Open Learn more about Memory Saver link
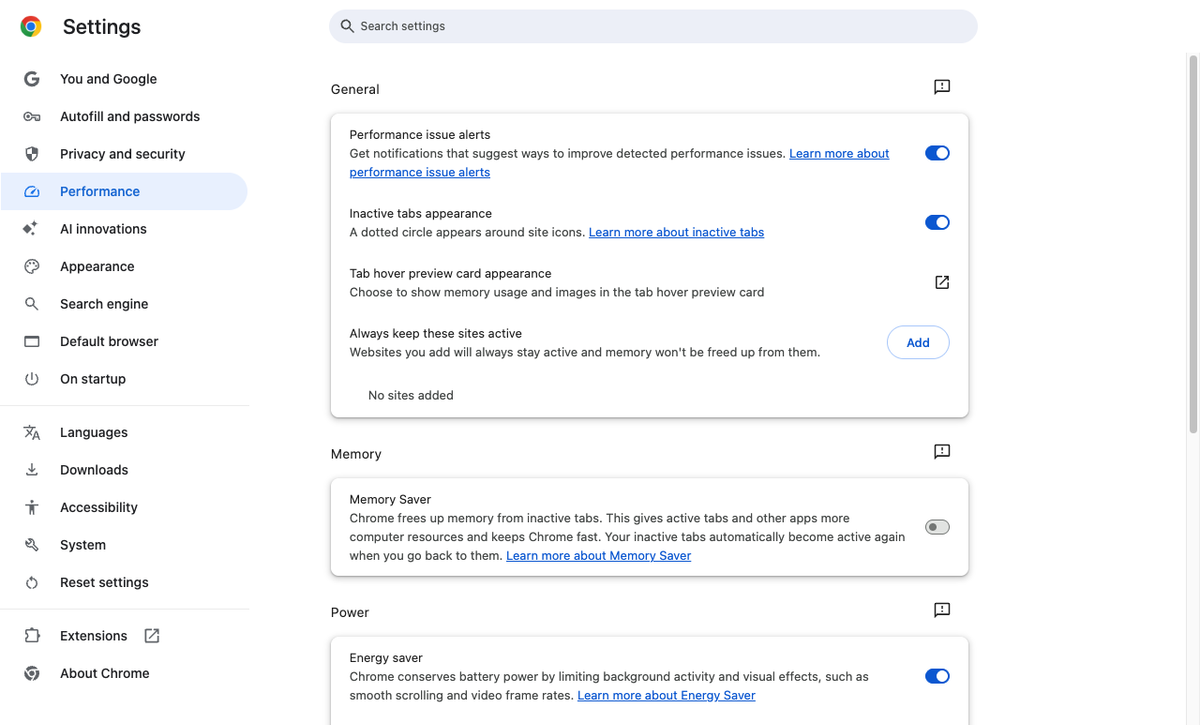 pyautogui.click(x=598, y=555)
